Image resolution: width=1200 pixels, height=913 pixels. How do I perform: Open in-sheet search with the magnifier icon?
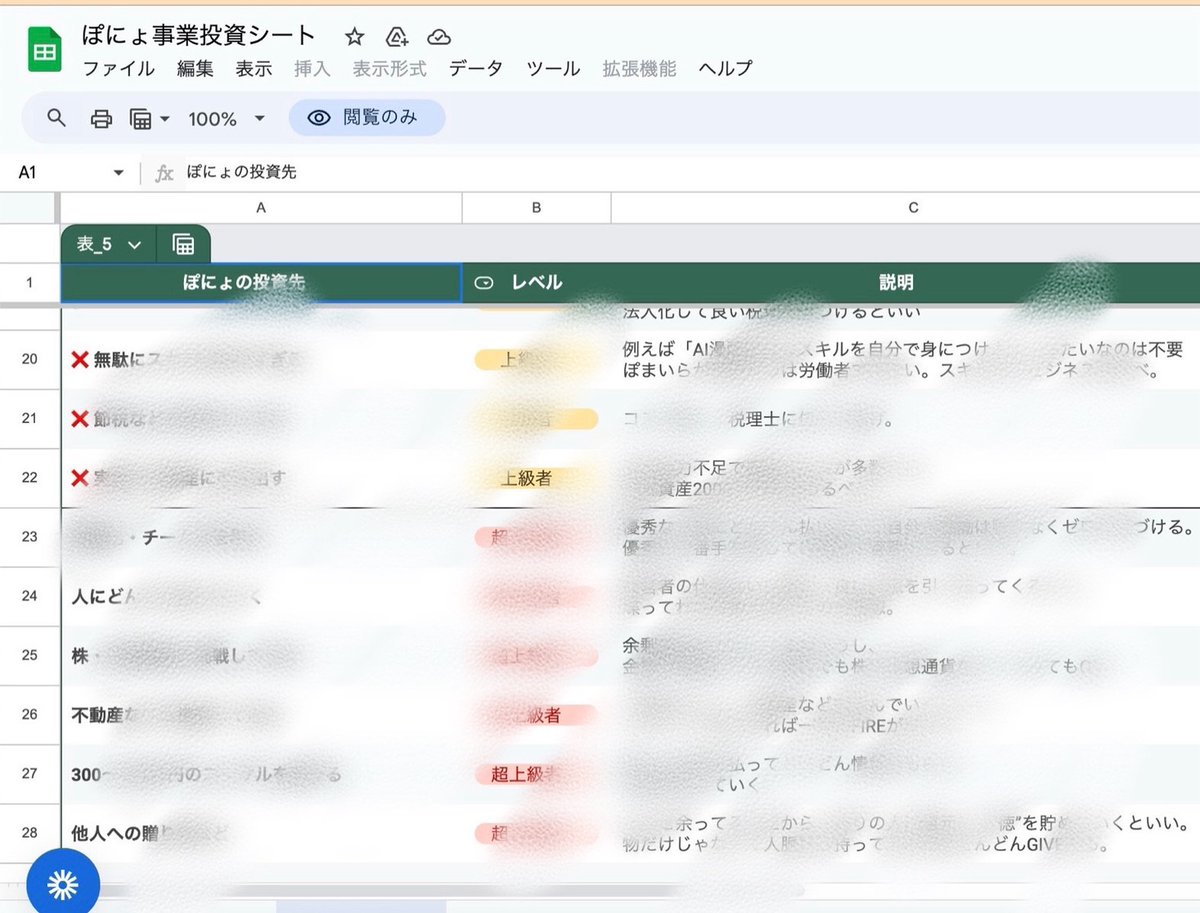pos(56,117)
